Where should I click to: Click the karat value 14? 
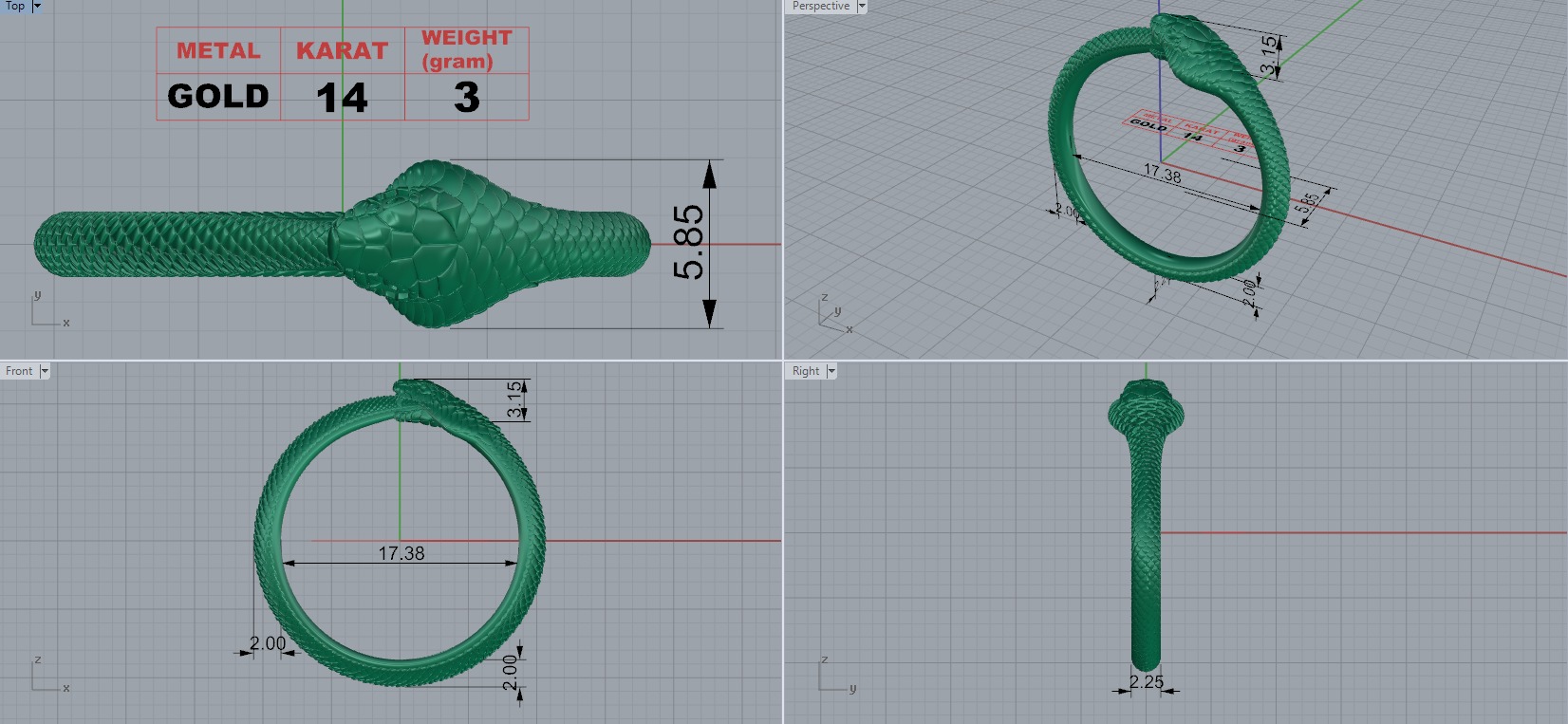342,98
